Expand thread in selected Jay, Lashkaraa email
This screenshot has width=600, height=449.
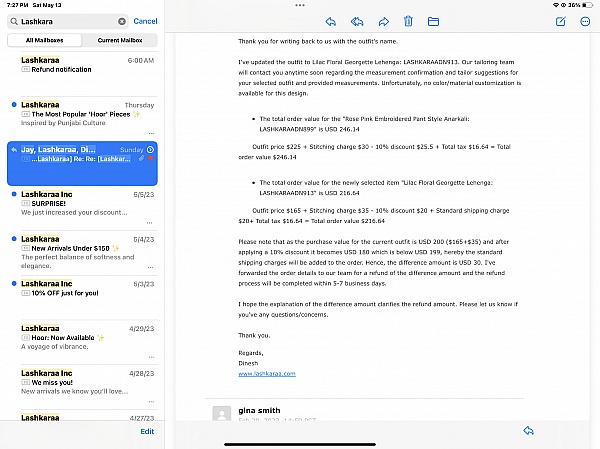coord(150,149)
